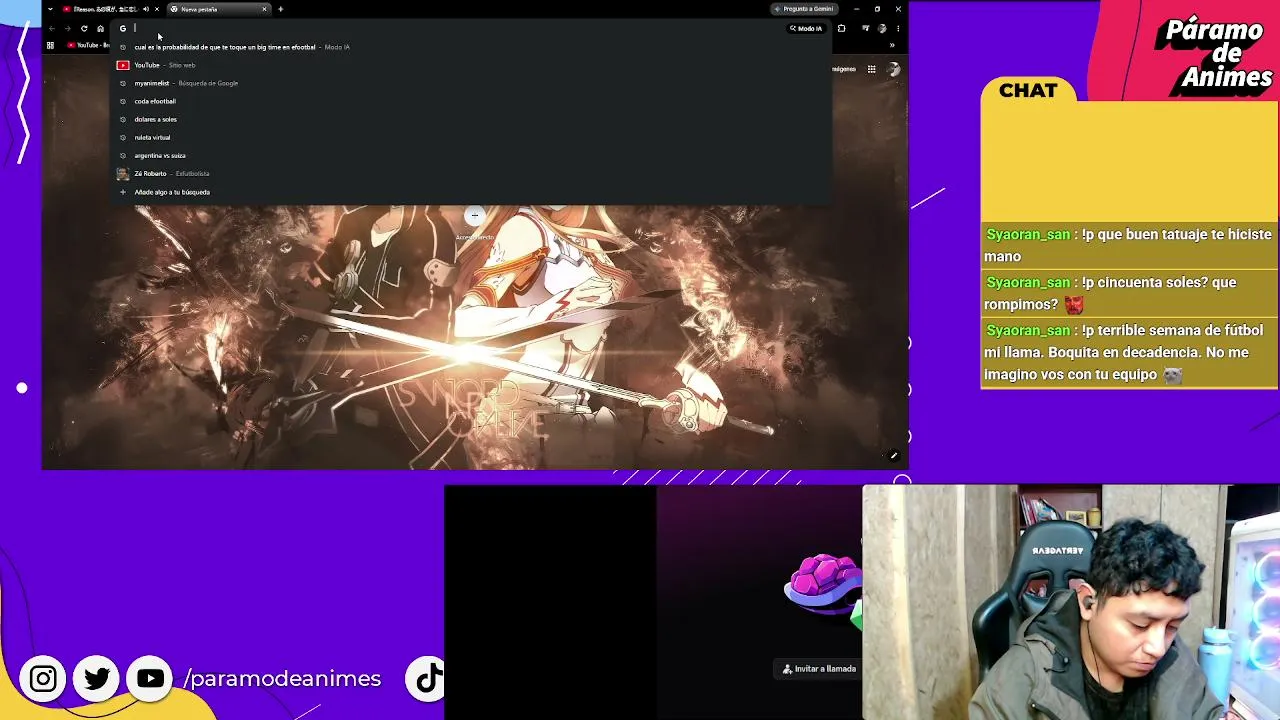Image resolution: width=1280 pixels, height=720 pixels.
Task: Pick the myanimelist search suggestion
Action: [471, 83]
